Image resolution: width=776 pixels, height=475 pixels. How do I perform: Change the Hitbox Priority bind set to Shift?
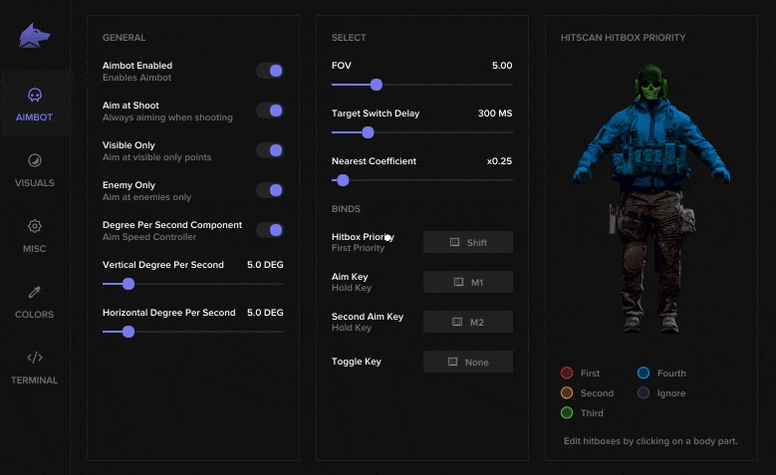tap(468, 242)
